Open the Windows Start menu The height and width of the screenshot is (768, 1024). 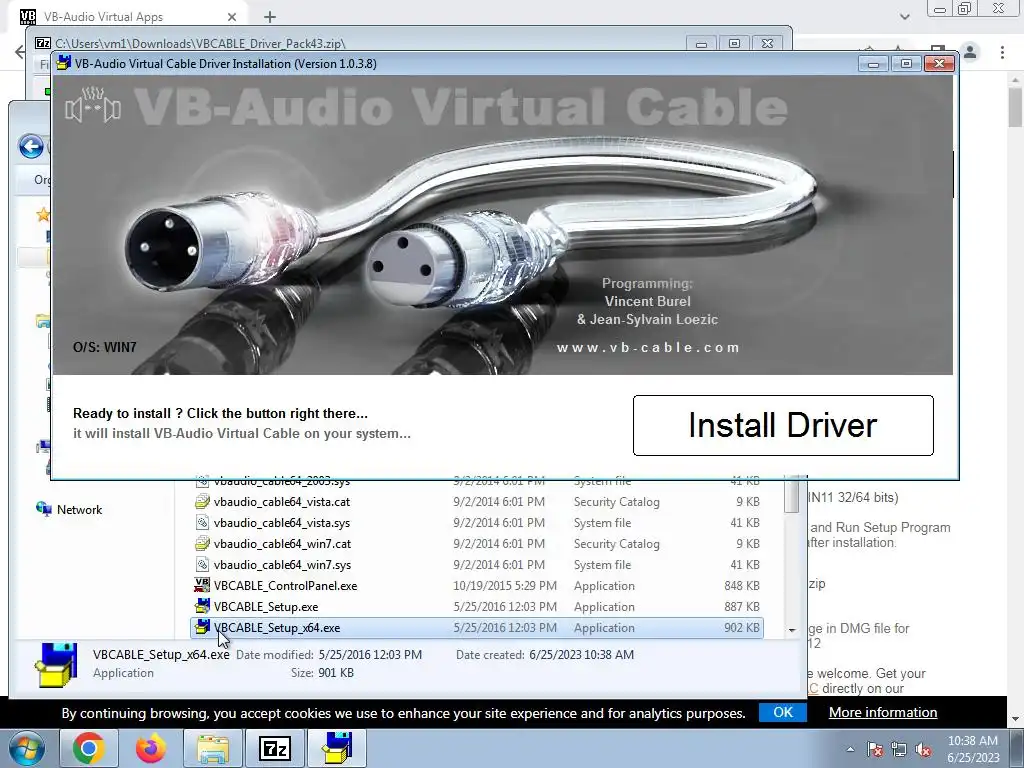click(x=26, y=748)
